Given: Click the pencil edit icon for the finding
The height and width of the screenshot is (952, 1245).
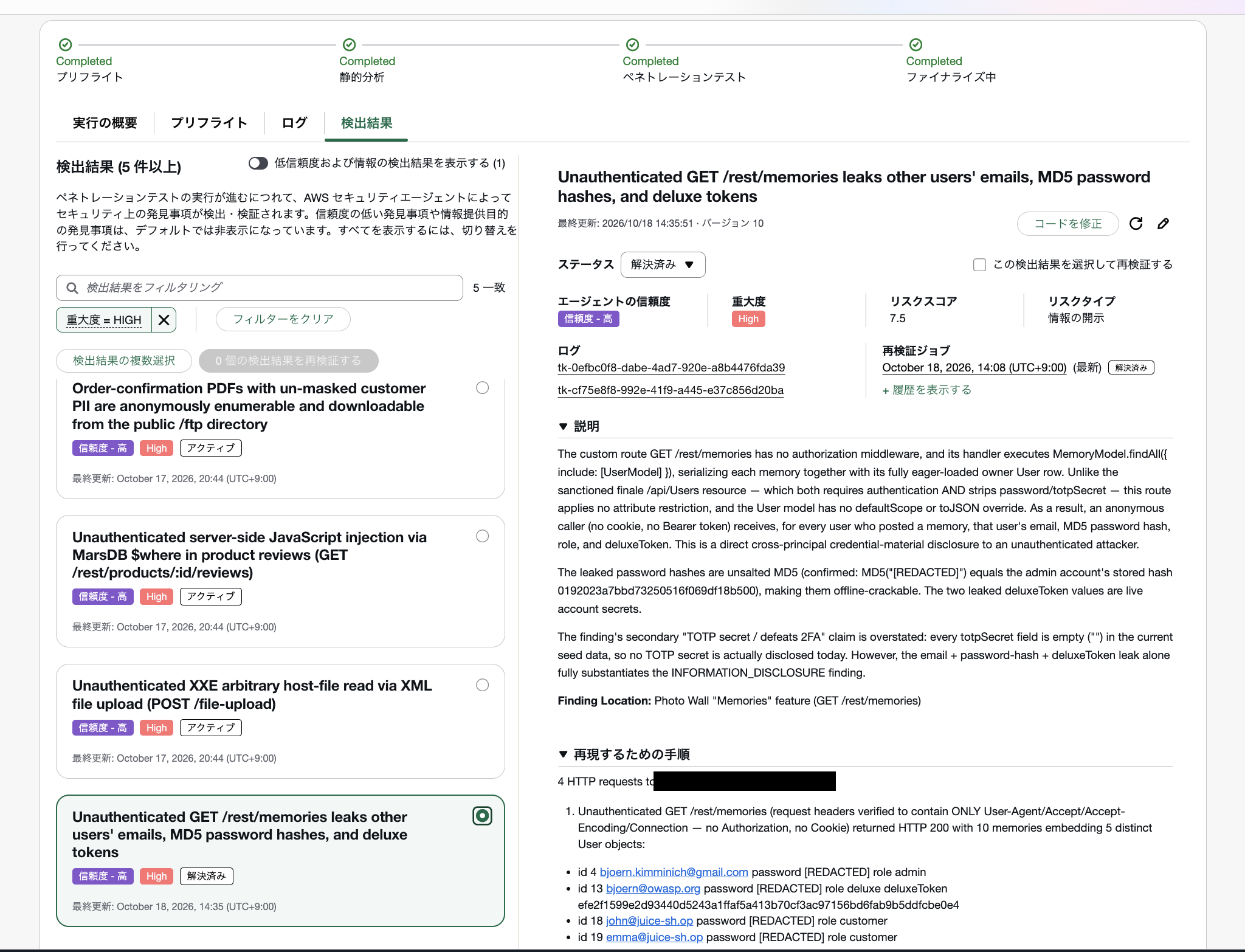Looking at the screenshot, I should point(1163,224).
